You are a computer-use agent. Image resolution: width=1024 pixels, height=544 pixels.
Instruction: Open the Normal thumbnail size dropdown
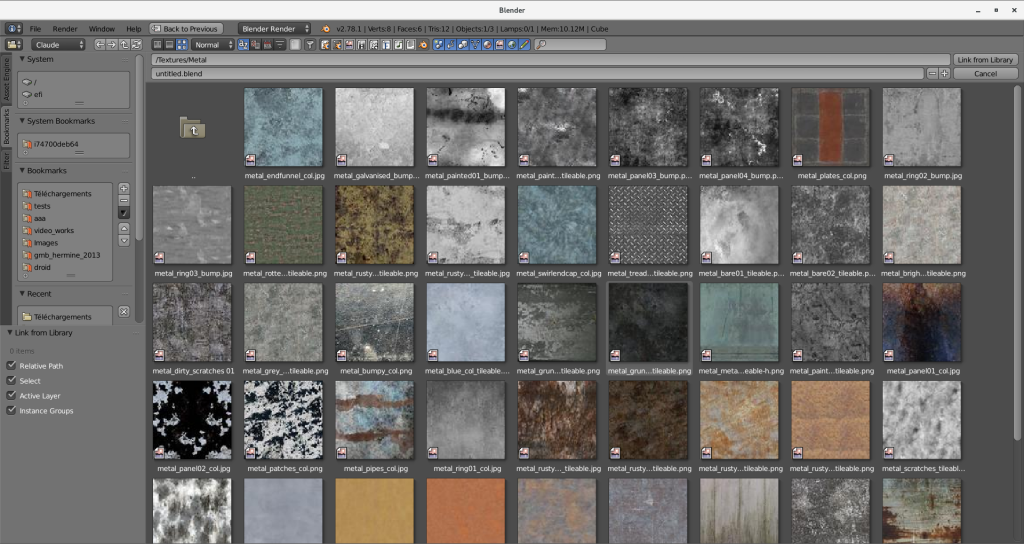tap(213, 45)
